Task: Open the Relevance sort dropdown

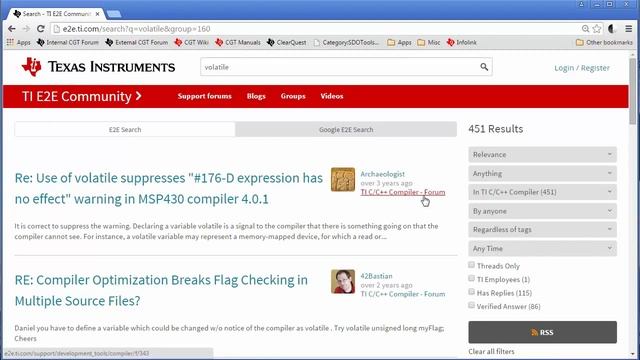Action: coord(542,155)
